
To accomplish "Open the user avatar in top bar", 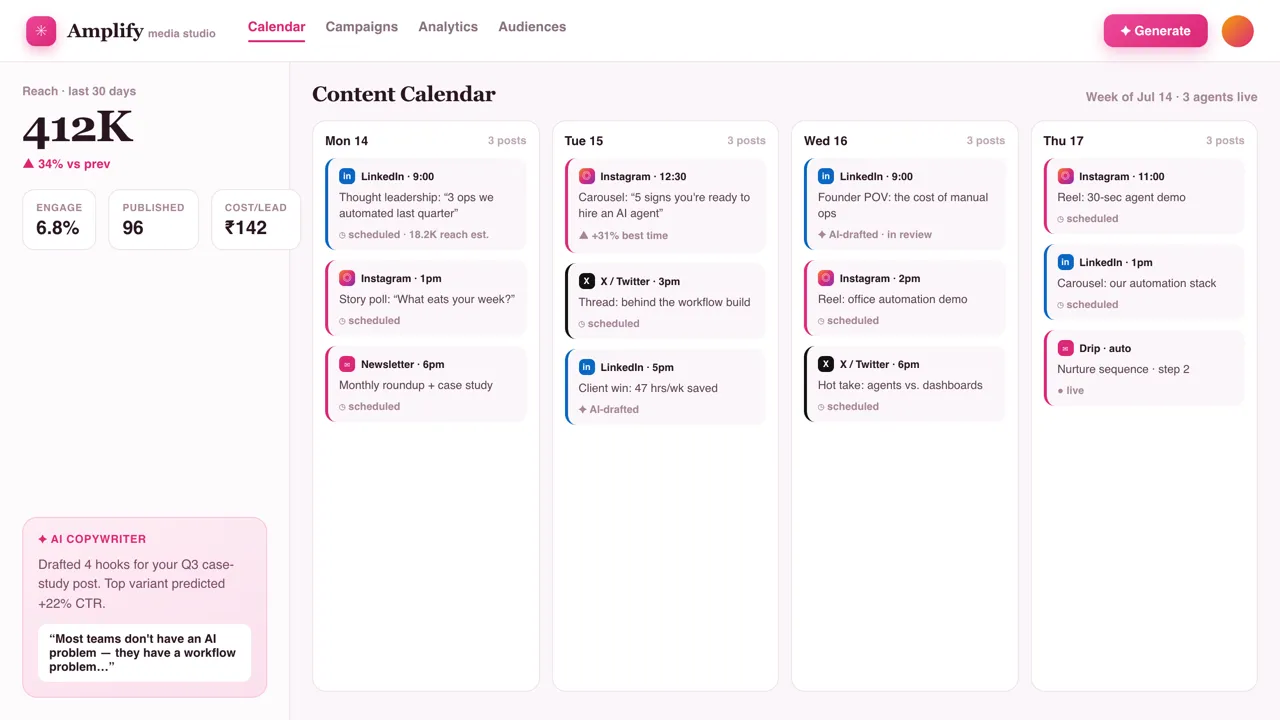I will click(x=1237, y=31).
